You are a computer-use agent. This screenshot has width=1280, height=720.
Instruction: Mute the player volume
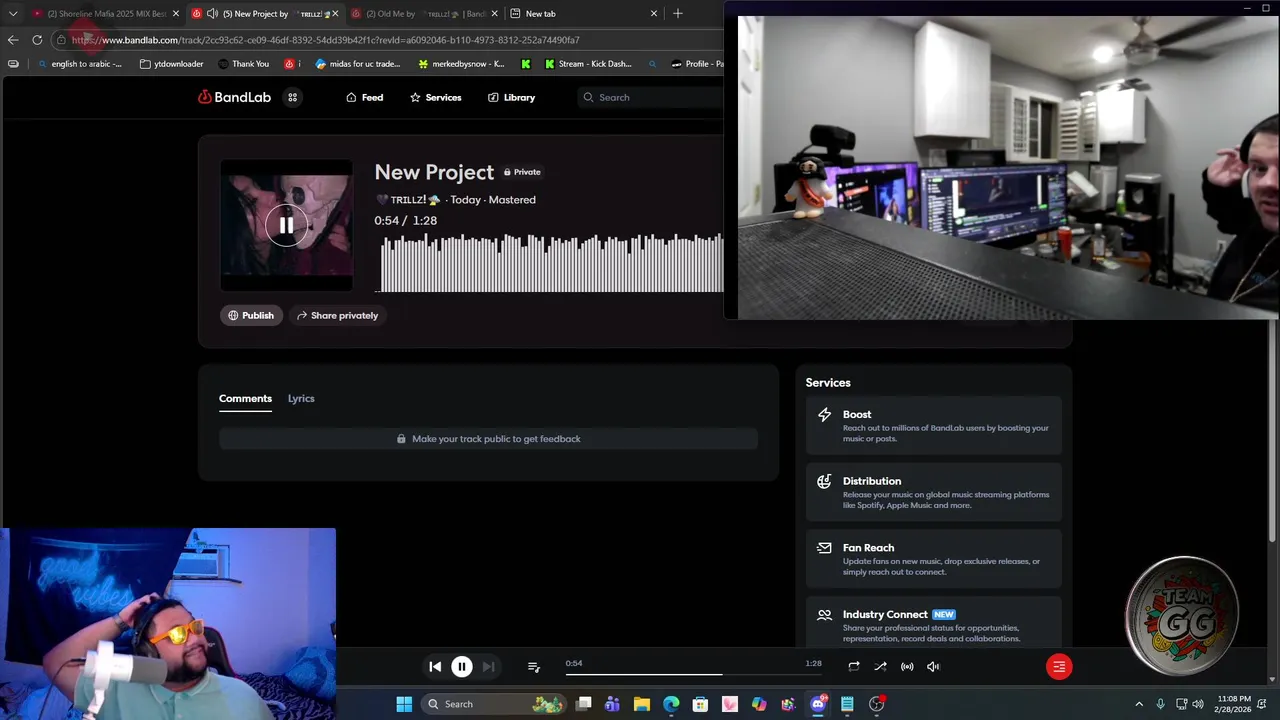(x=933, y=666)
